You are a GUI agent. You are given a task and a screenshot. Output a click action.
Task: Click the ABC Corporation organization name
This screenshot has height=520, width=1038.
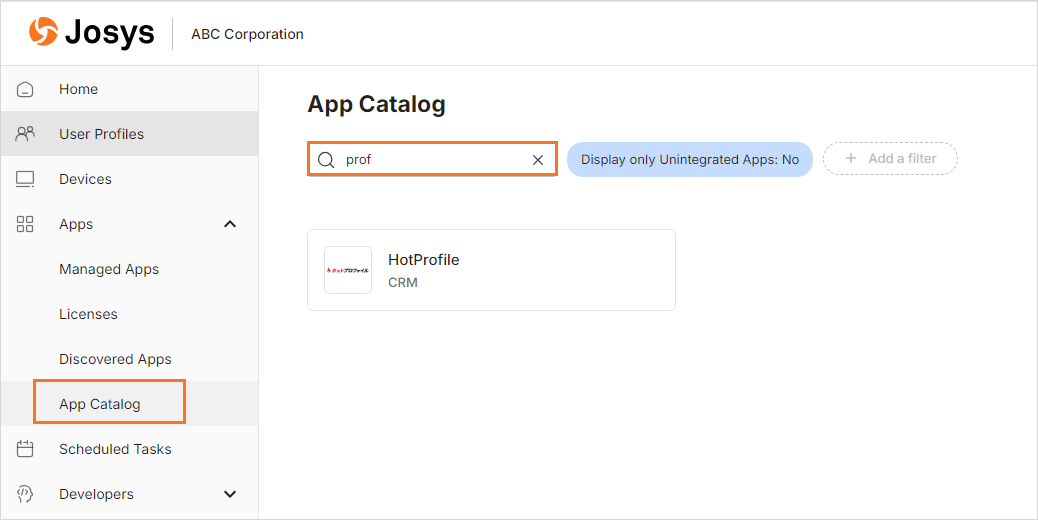click(248, 34)
